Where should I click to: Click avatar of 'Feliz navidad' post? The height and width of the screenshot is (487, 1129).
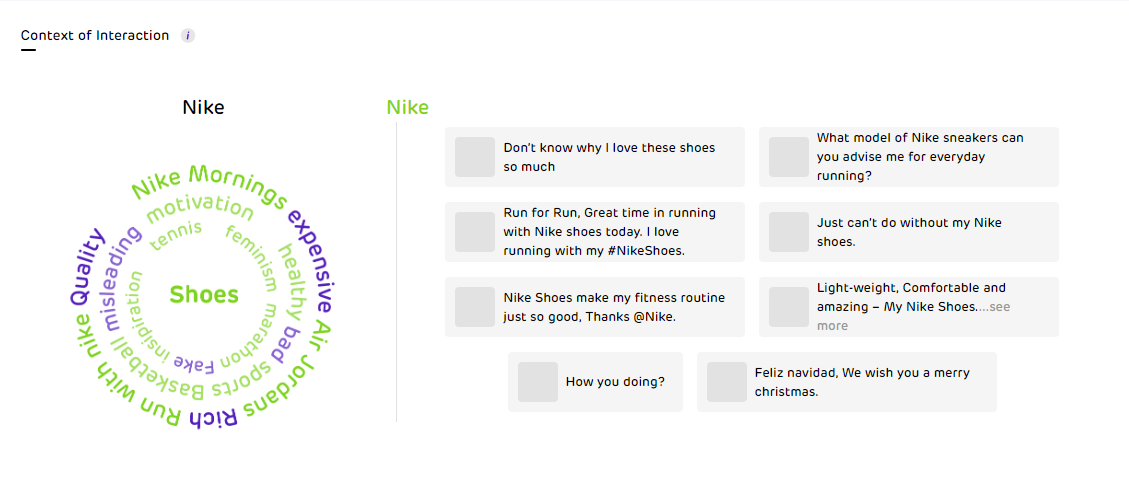pos(727,382)
